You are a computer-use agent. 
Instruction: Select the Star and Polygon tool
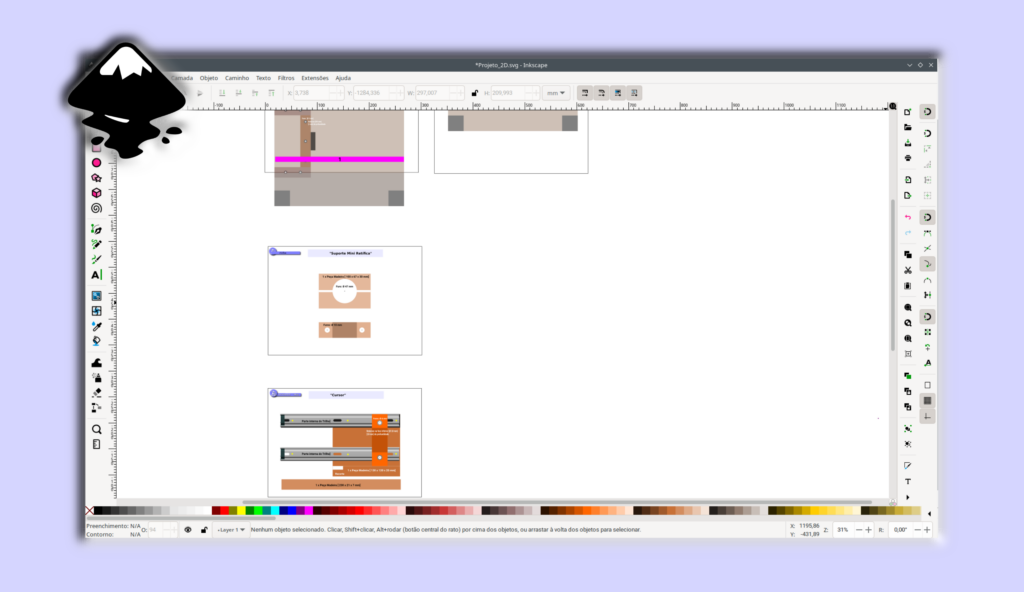click(x=97, y=178)
